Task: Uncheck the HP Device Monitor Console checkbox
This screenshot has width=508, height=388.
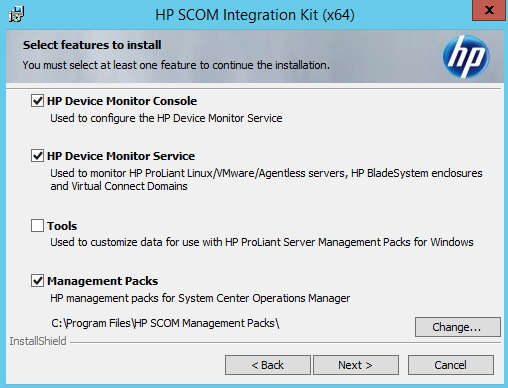Action: 37,101
